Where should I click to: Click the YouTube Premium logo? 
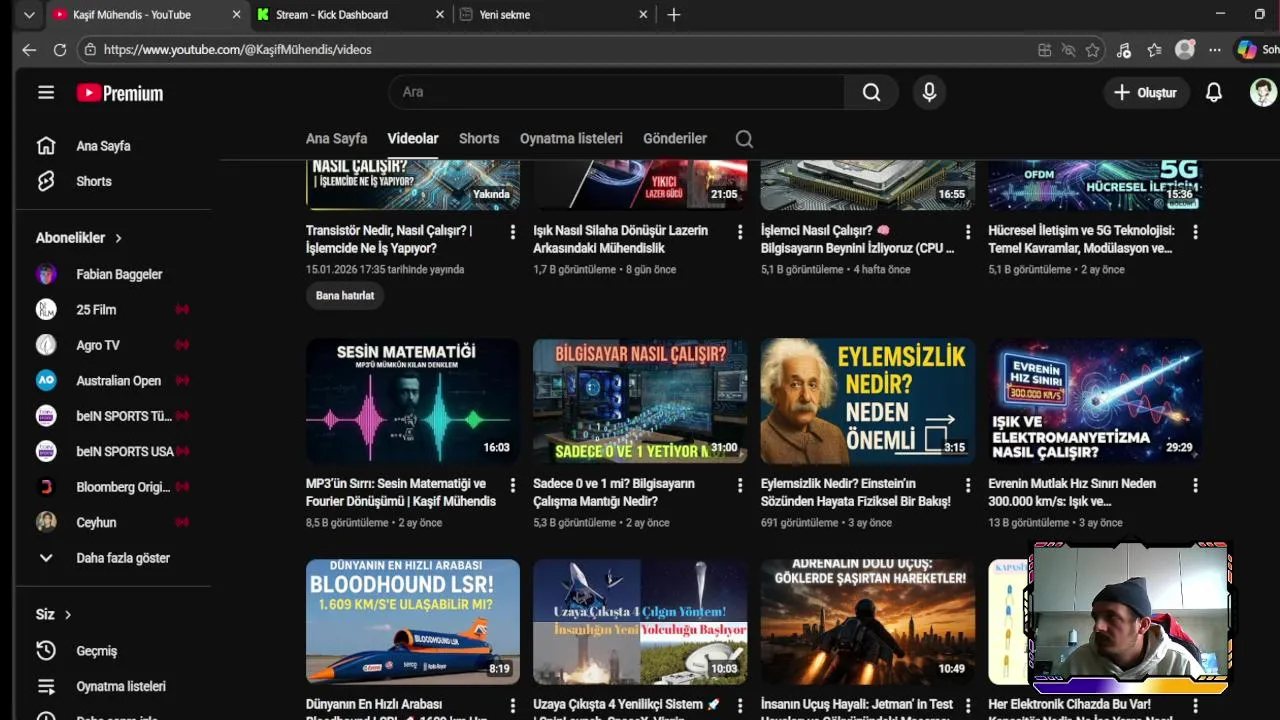pos(120,93)
